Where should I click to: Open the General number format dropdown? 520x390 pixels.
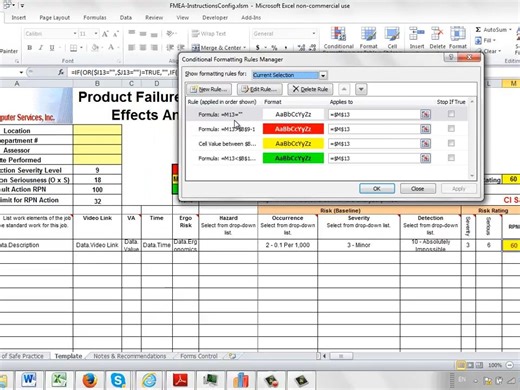pos(314,34)
